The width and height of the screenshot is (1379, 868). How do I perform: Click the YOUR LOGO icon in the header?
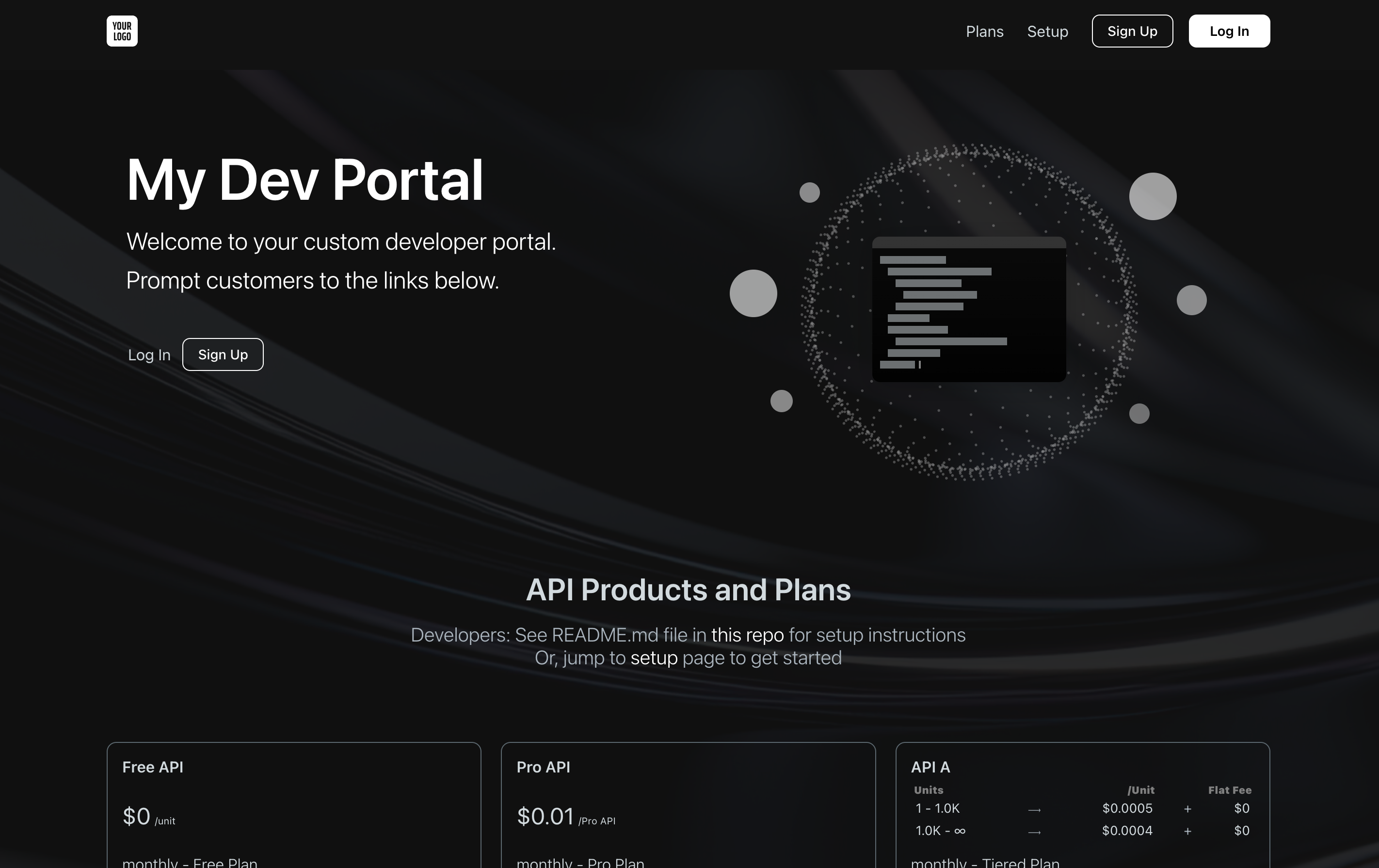[x=121, y=31]
